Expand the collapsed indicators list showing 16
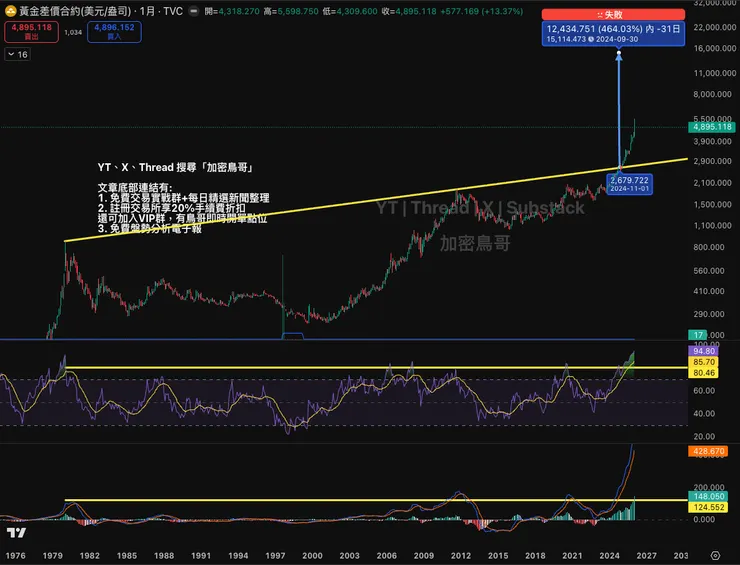This screenshot has height=565, width=740. tap(17, 55)
